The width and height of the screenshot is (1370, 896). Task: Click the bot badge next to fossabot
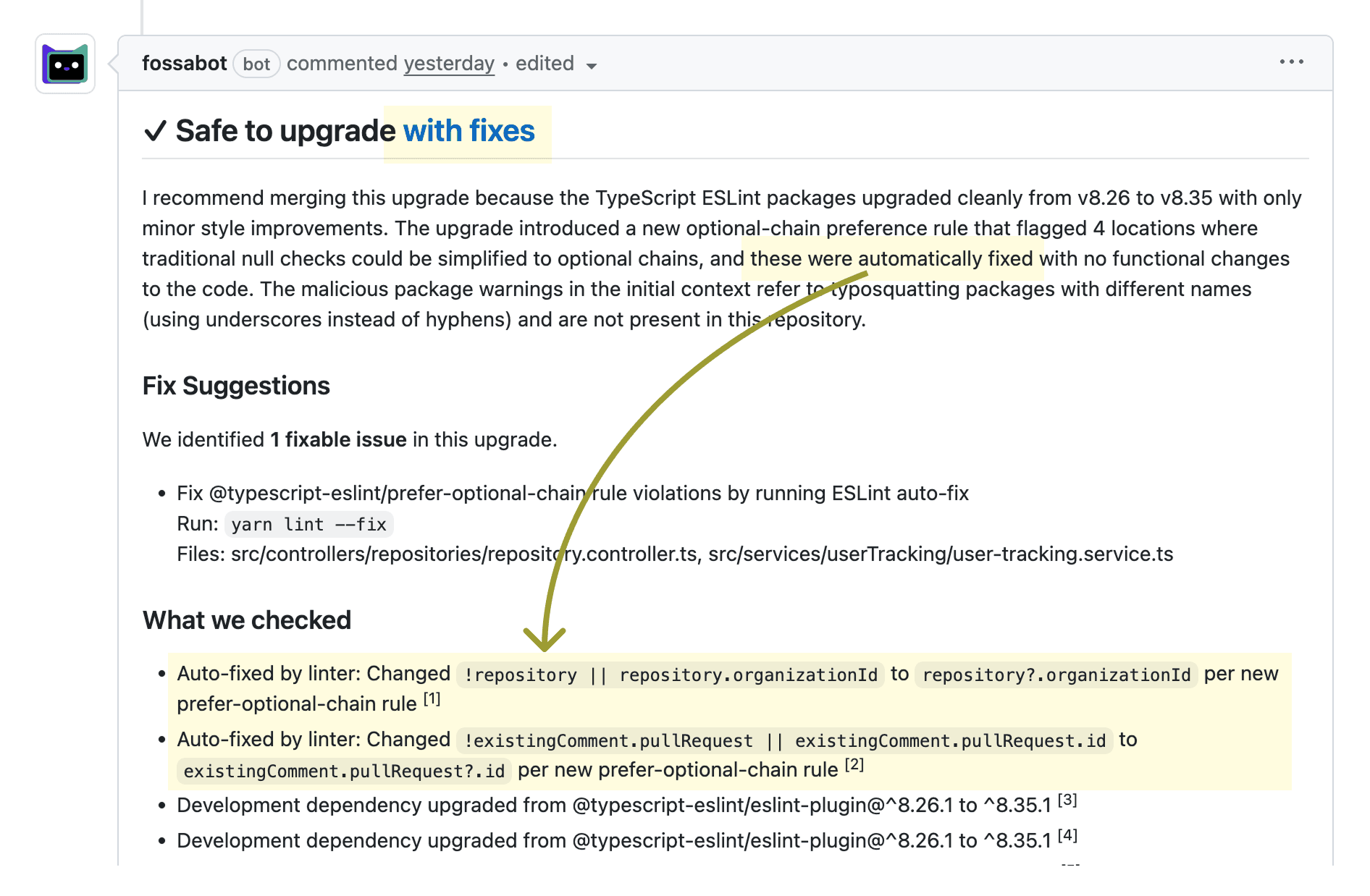[x=257, y=64]
